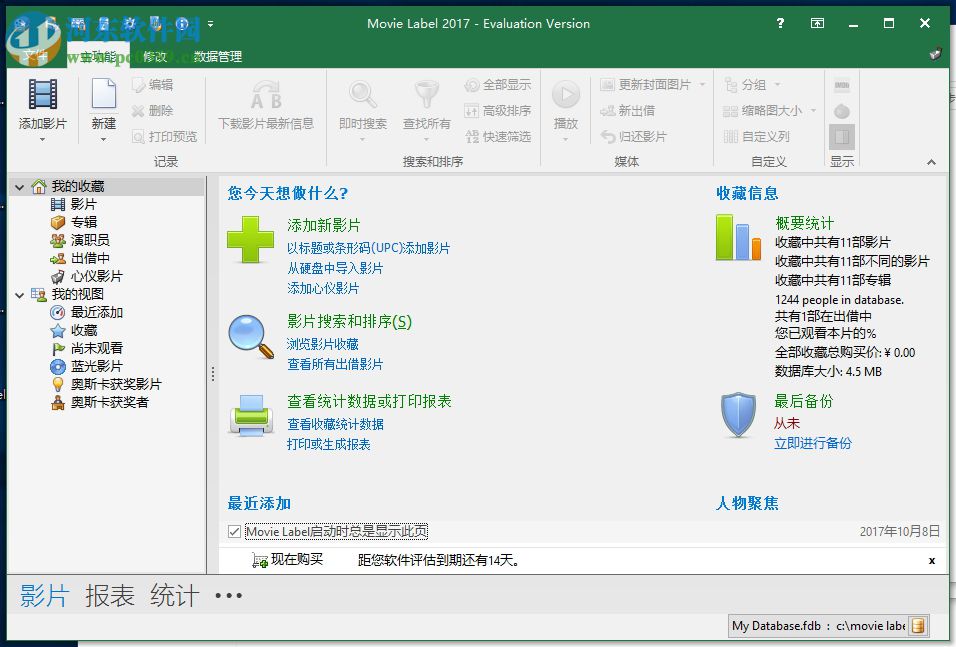Click the 浏览影片收藏 link

(323, 344)
